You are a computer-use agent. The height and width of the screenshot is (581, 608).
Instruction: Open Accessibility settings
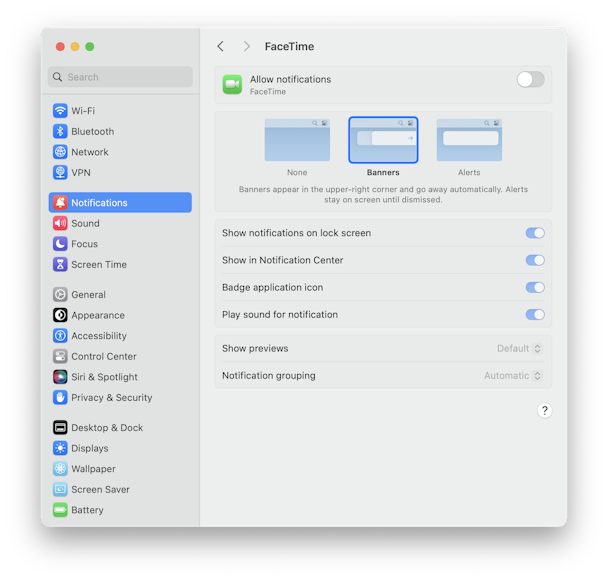(x=120, y=335)
